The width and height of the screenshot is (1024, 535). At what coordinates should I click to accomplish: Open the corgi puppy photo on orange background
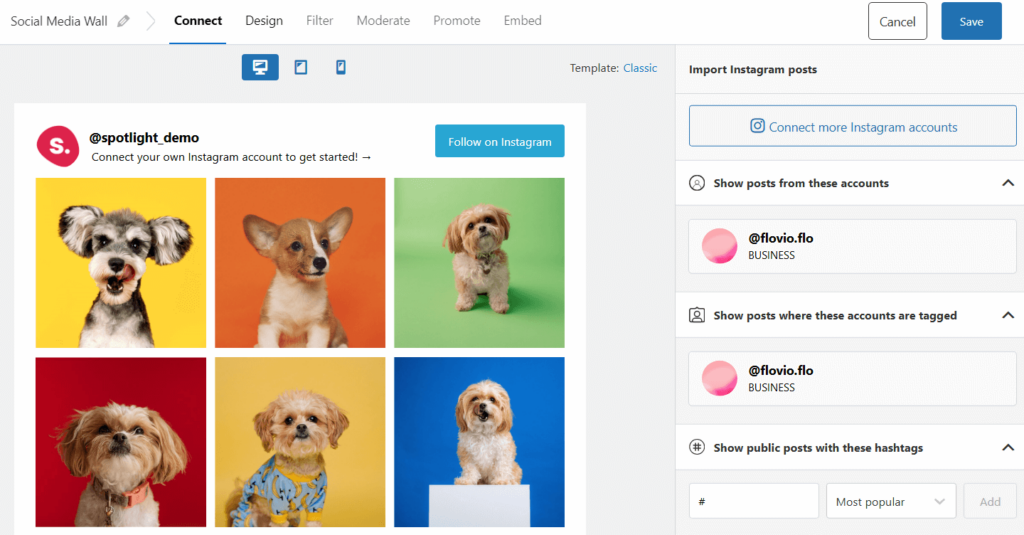click(x=300, y=263)
